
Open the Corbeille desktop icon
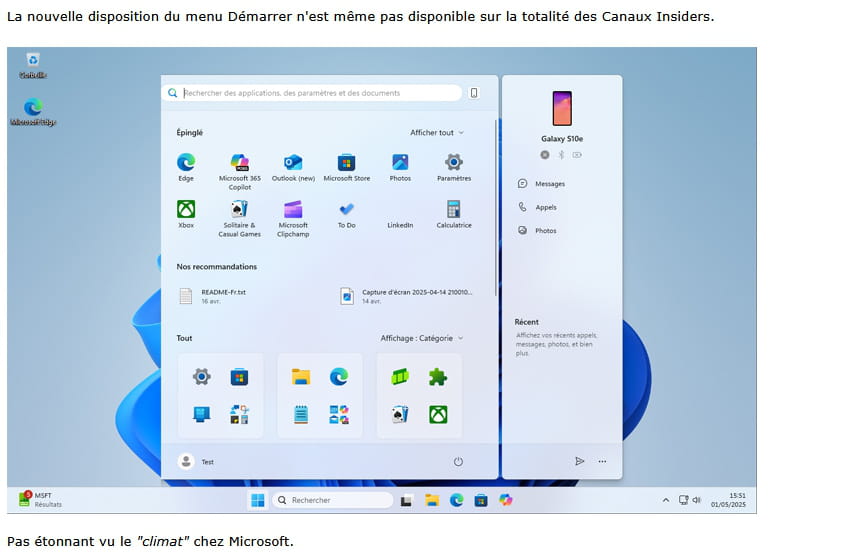pyautogui.click(x=32, y=65)
